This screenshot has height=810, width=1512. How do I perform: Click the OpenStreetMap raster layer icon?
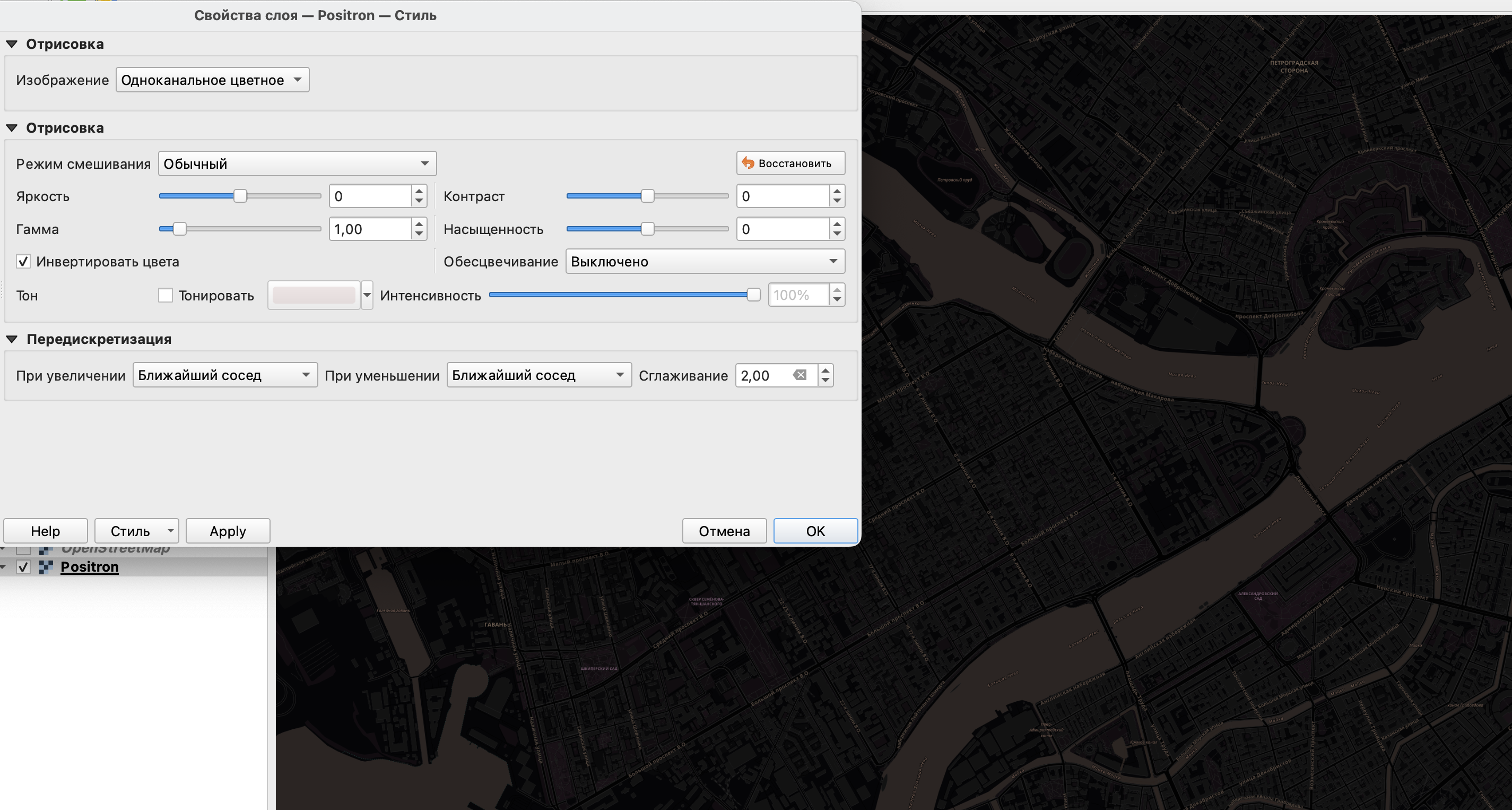(46, 550)
